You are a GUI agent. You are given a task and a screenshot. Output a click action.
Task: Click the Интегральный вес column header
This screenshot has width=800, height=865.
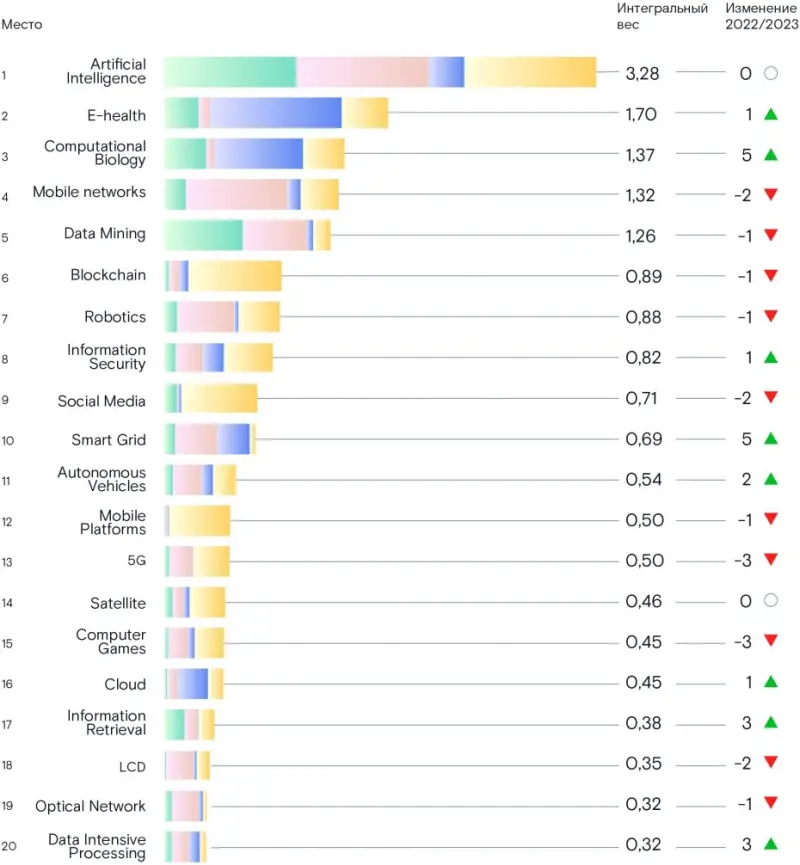[662, 17]
